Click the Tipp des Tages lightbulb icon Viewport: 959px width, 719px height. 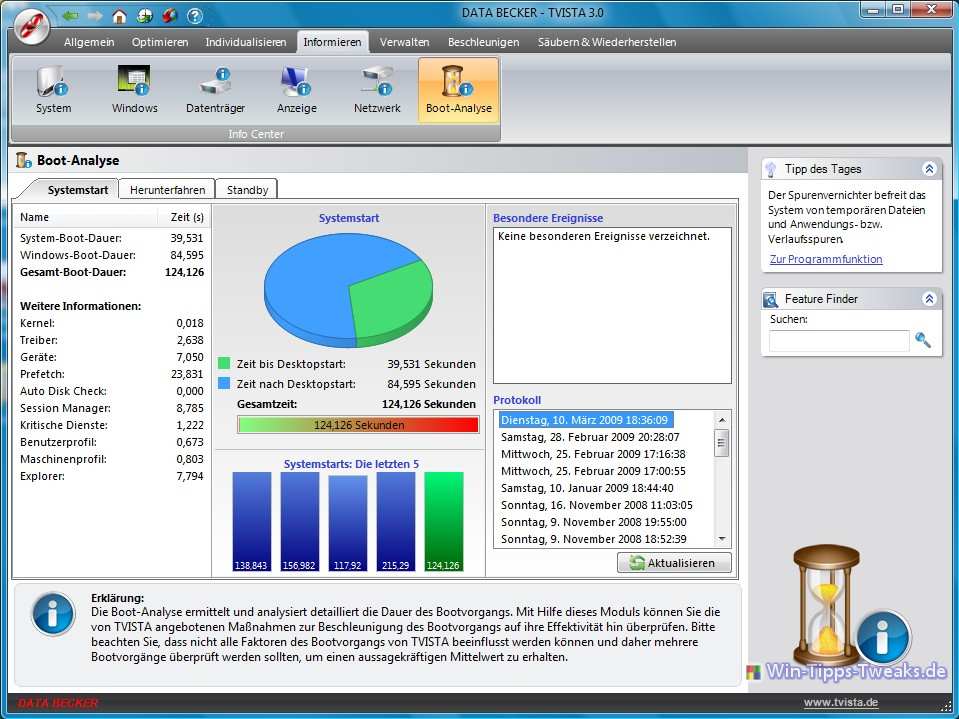(771, 169)
